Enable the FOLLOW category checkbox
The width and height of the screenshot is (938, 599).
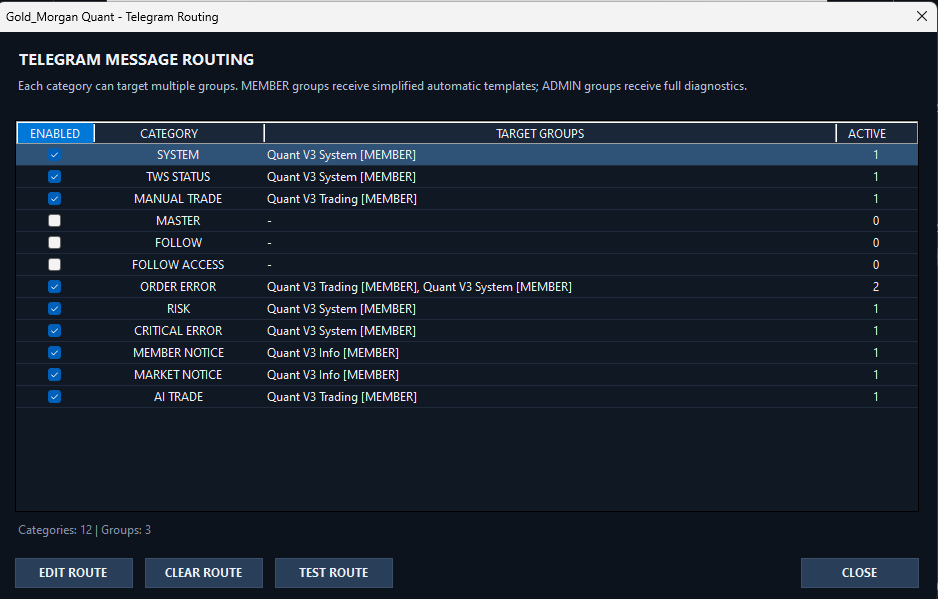pyautogui.click(x=54, y=243)
